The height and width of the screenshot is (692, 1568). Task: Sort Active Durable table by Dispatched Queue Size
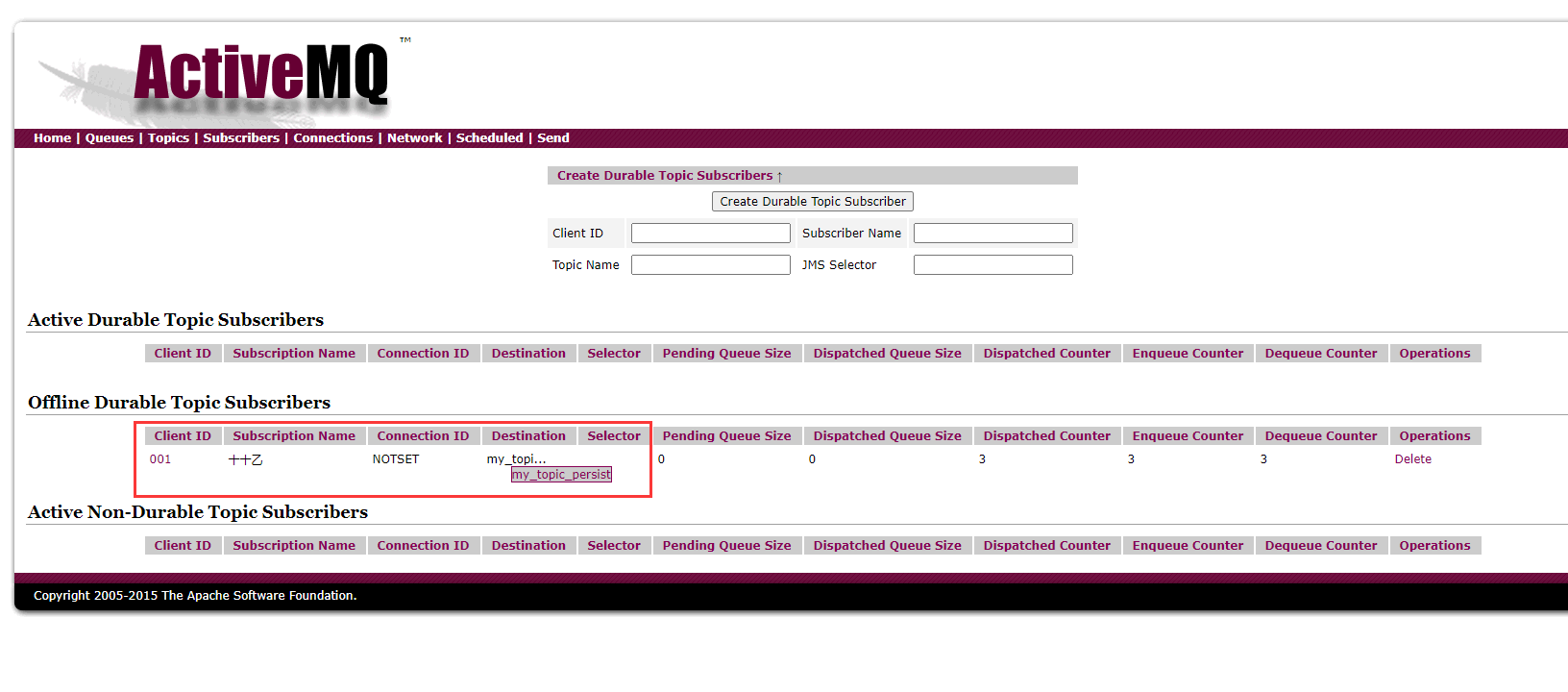point(888,354)
